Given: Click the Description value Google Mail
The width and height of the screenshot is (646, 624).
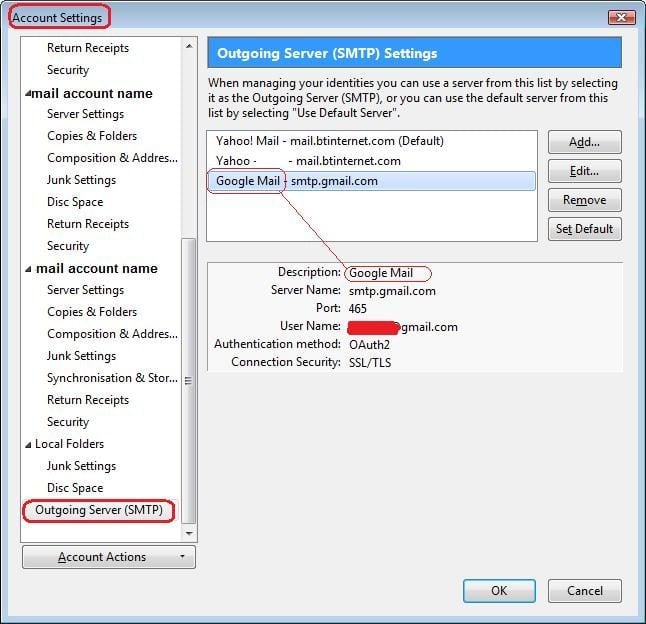Looking at the screenshot, I should click(x=381, y=273).
